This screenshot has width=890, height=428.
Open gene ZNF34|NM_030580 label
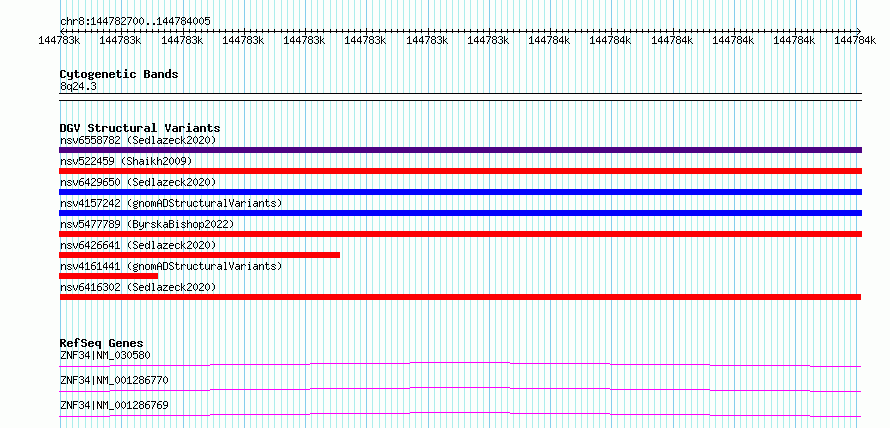(x=105, y=356)
